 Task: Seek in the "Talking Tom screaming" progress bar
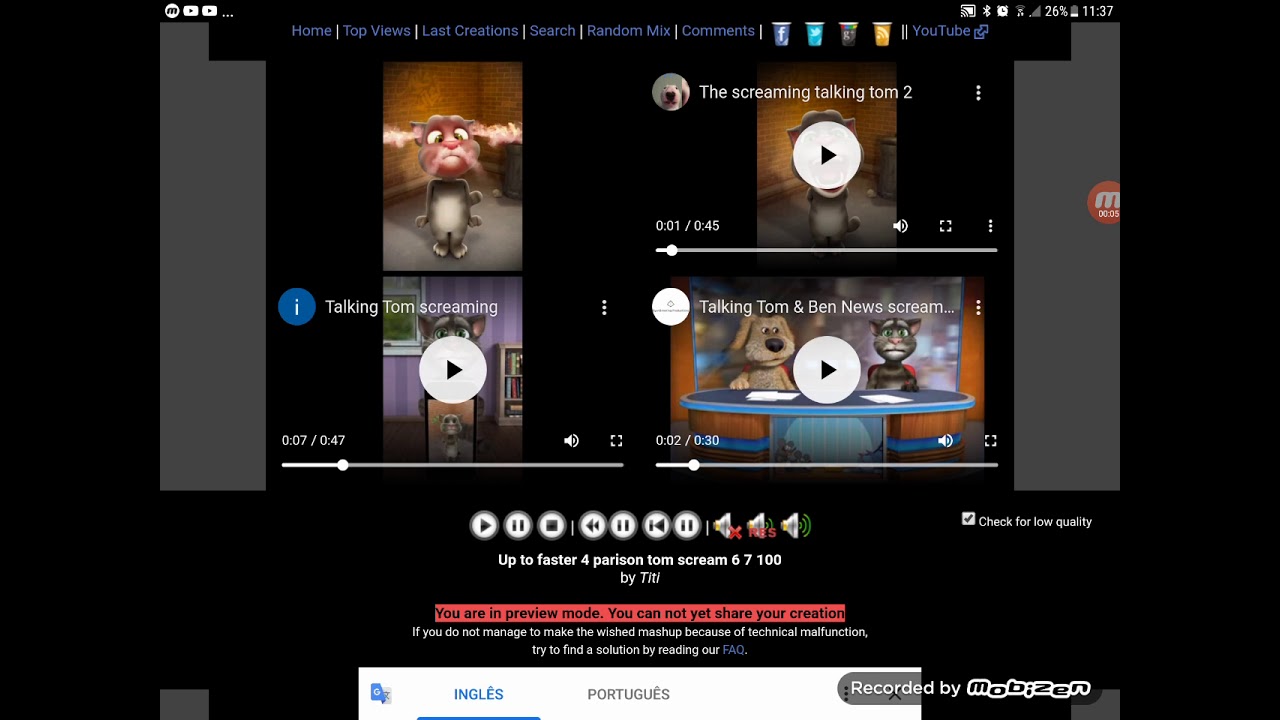(453, 465)
